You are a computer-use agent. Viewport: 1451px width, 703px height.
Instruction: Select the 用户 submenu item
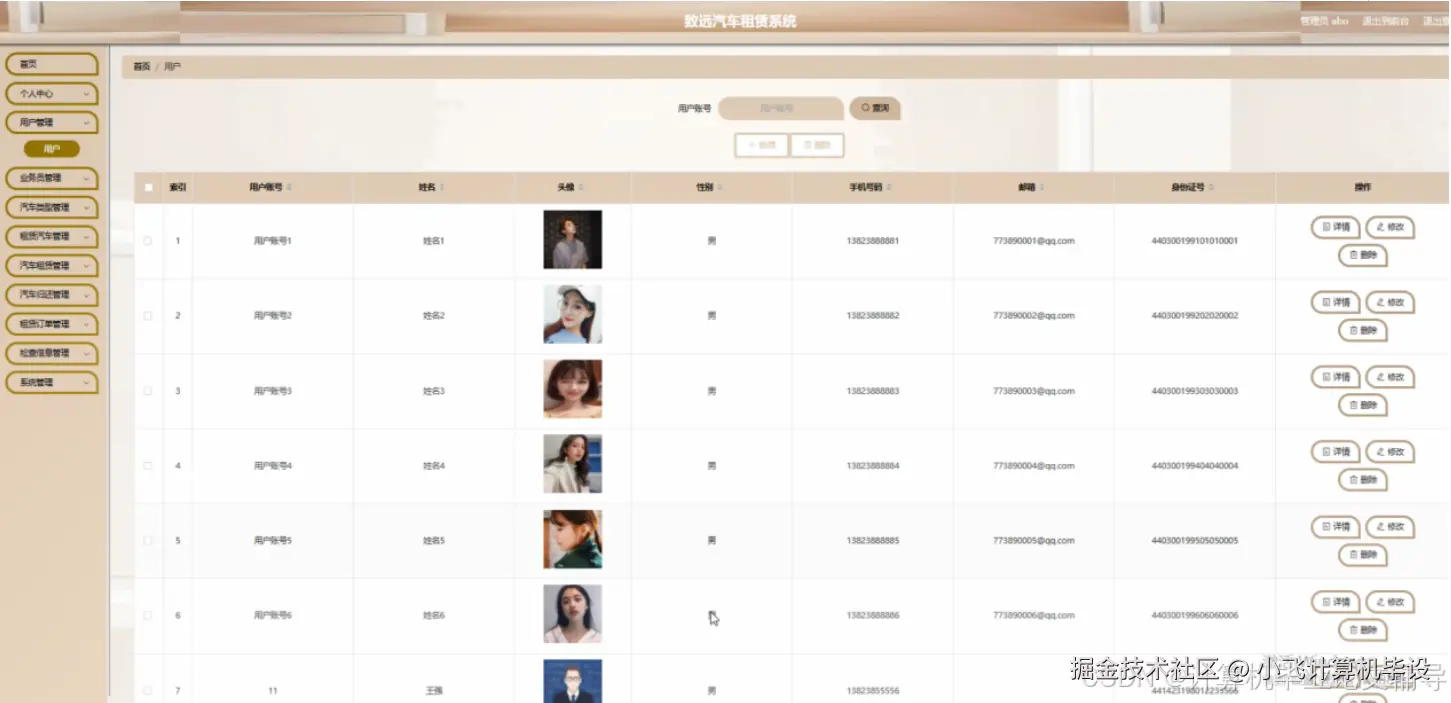(52, 149)
